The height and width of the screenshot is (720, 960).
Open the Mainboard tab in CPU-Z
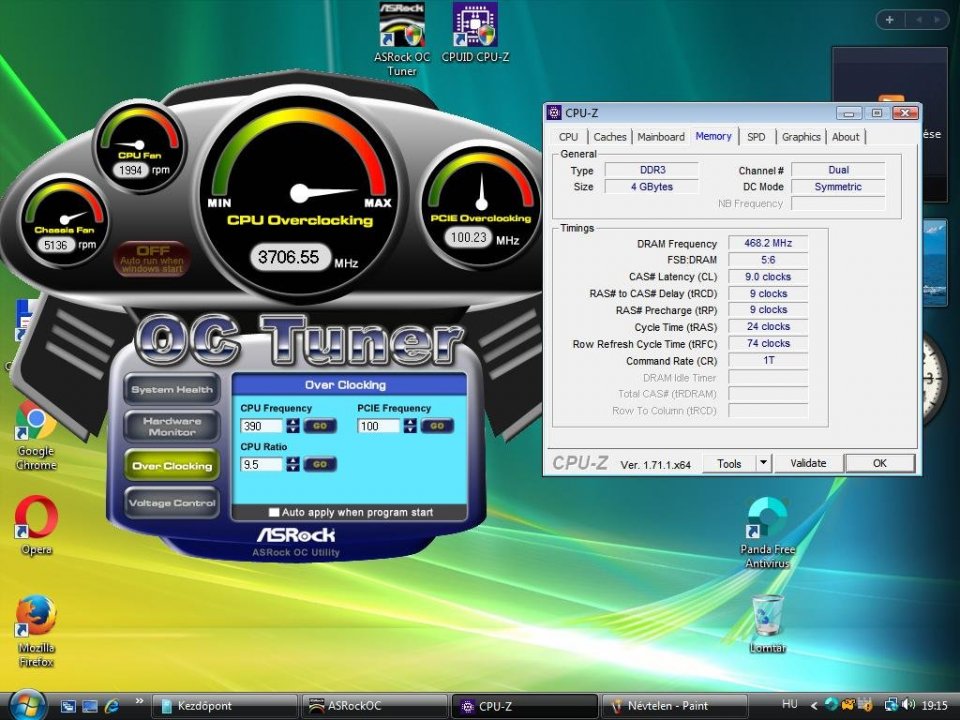click(x=661, y=137)
